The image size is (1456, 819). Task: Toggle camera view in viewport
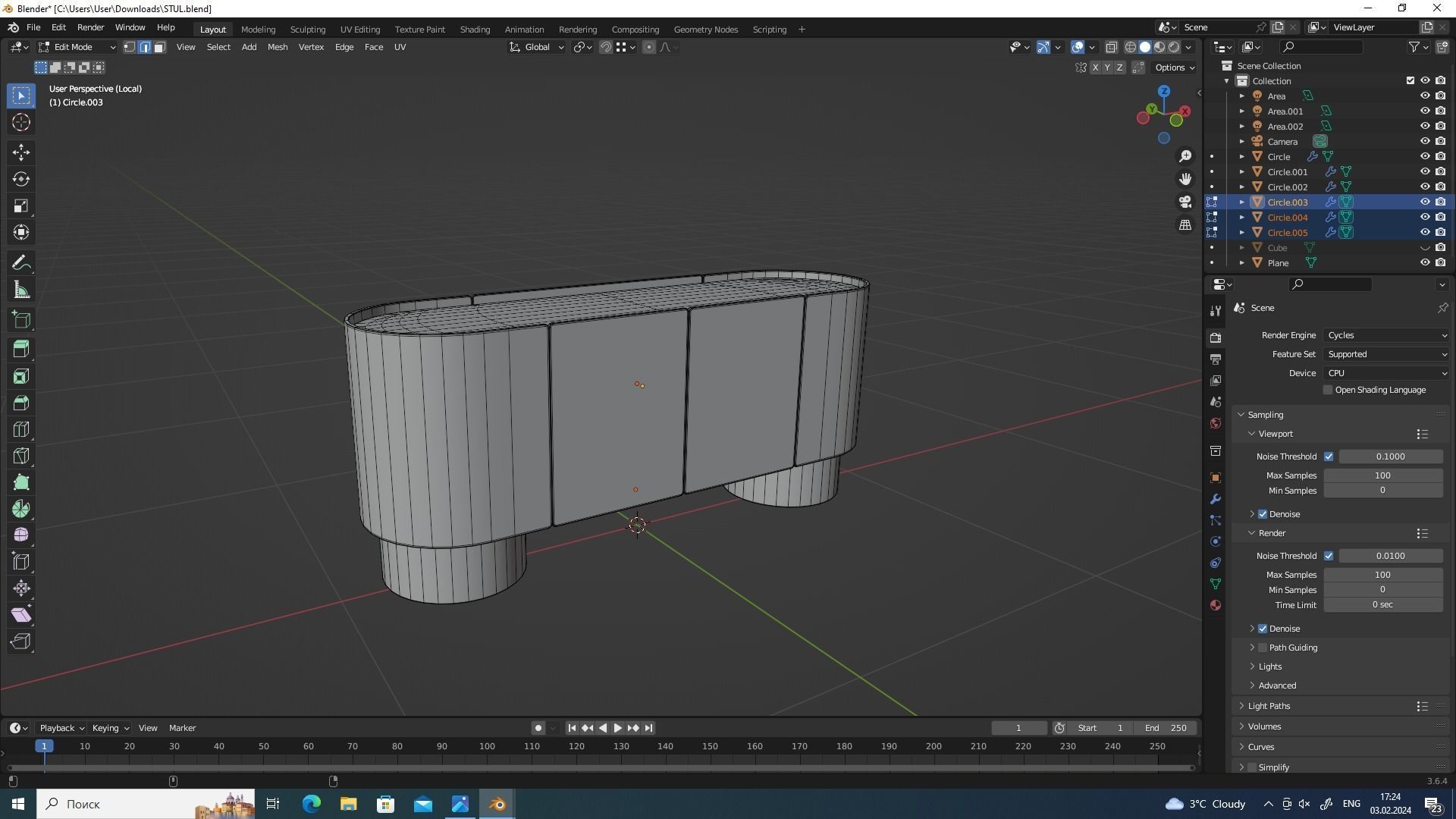(1185, 202)
